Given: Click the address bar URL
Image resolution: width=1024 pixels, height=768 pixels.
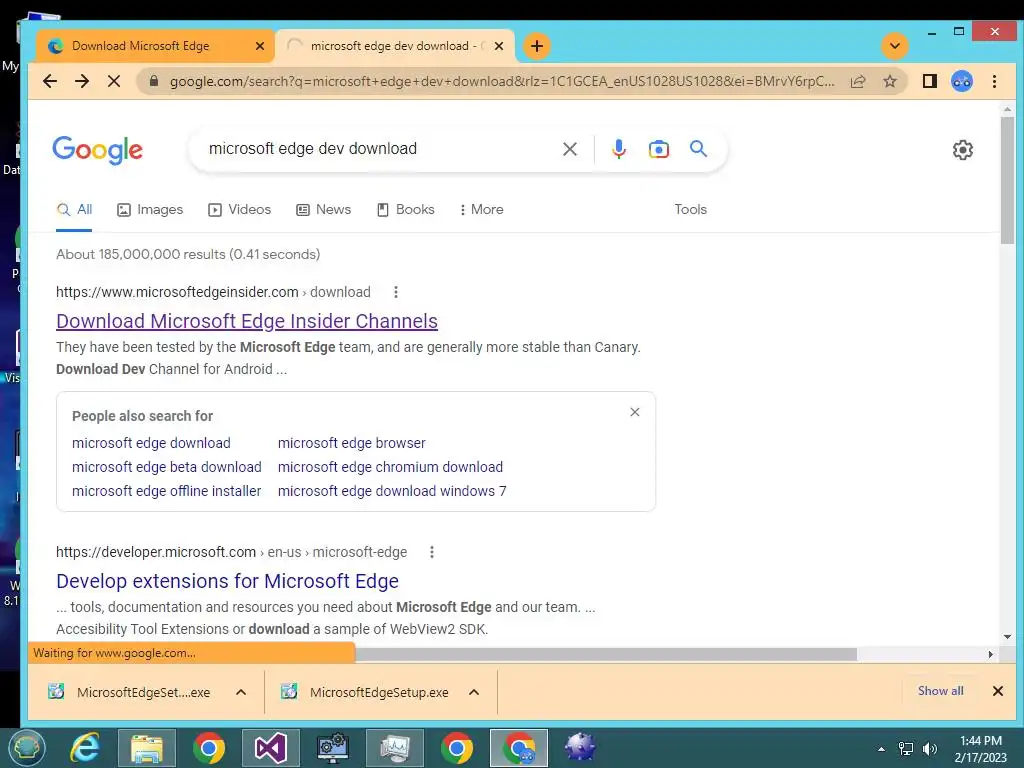Looking at the screenshot, I should pos(502,81).
